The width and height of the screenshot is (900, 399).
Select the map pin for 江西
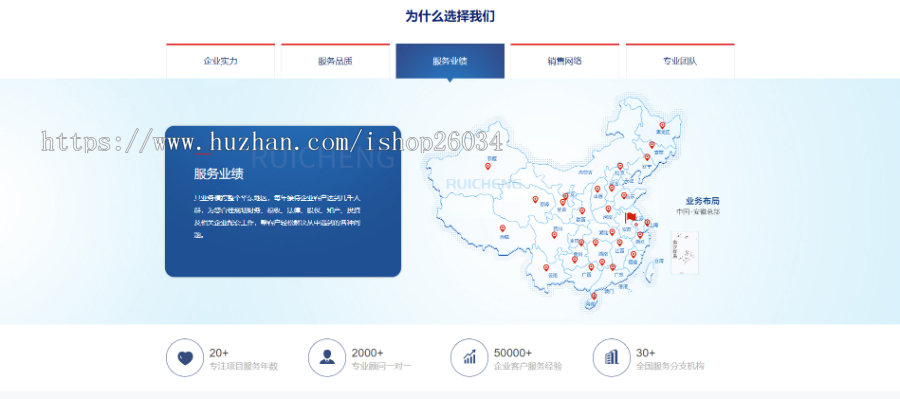click(619, 242)
